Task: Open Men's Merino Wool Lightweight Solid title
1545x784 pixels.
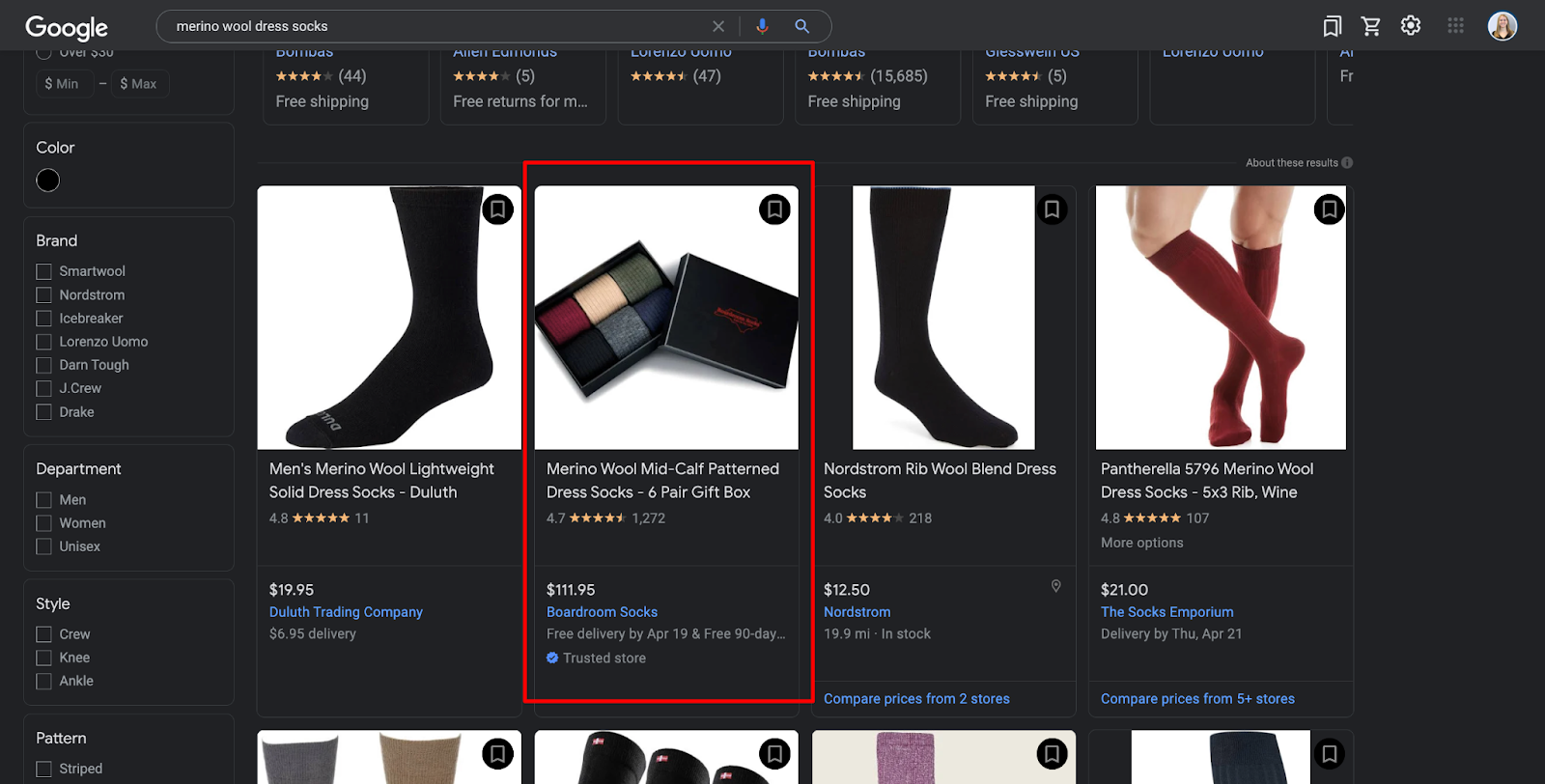Action: tap(381, 481)
